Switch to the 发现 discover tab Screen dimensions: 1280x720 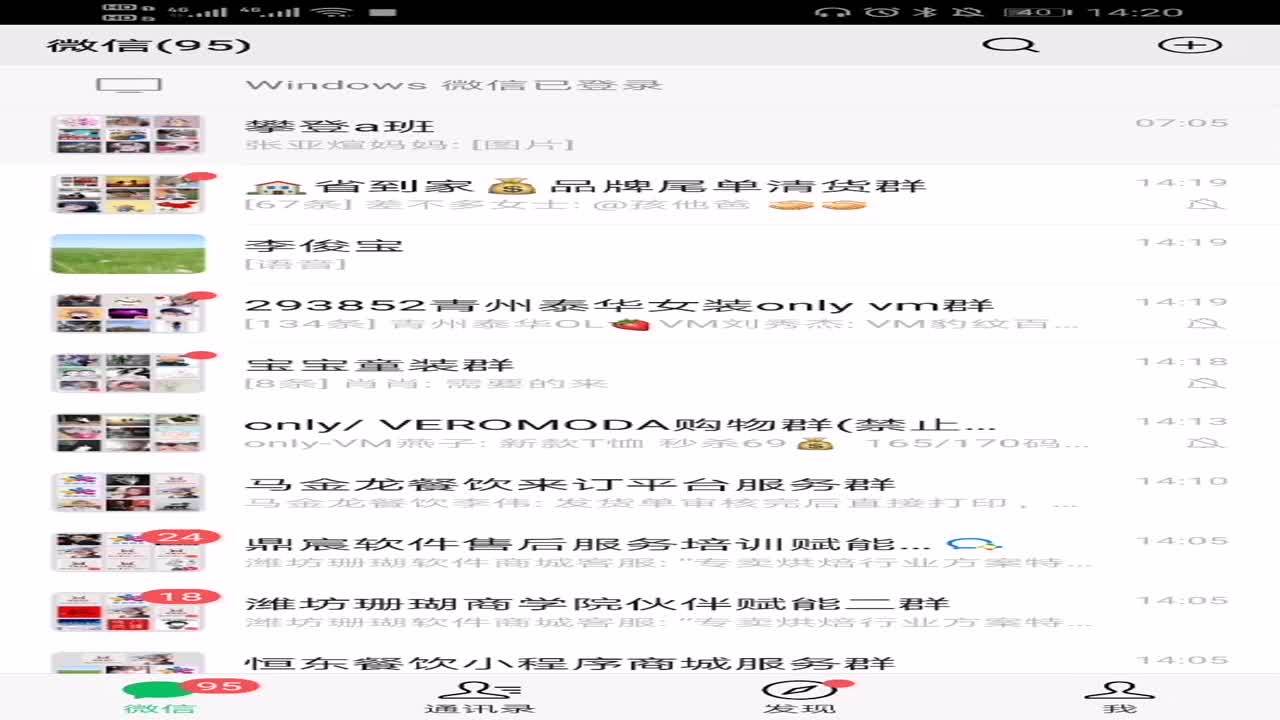pos(800,698)
